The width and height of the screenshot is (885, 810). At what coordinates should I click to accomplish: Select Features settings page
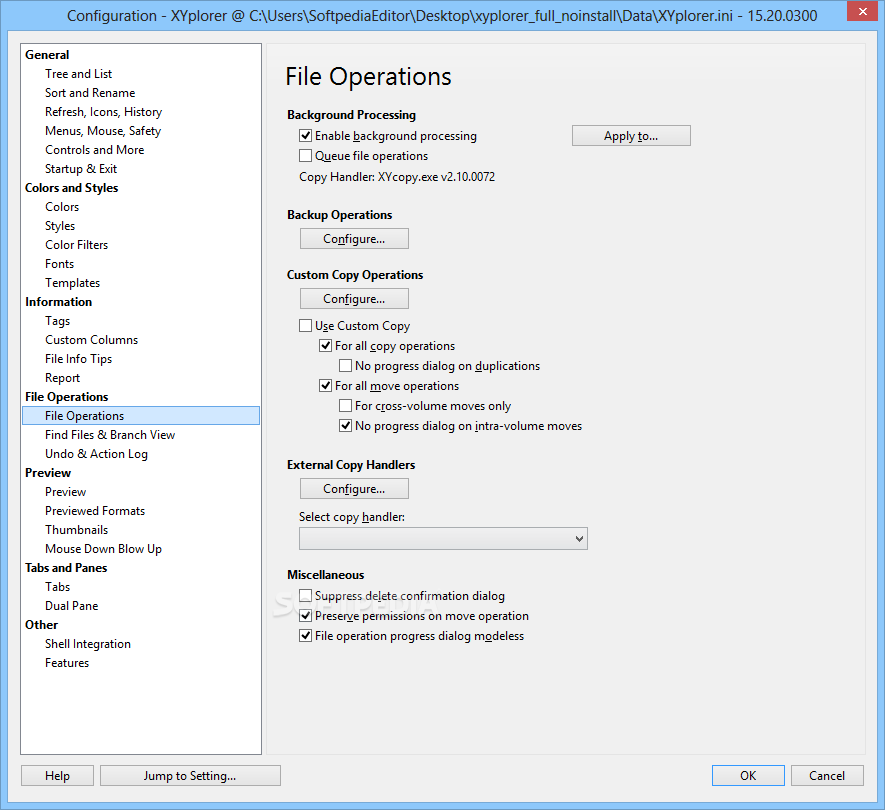click(67, 663)
